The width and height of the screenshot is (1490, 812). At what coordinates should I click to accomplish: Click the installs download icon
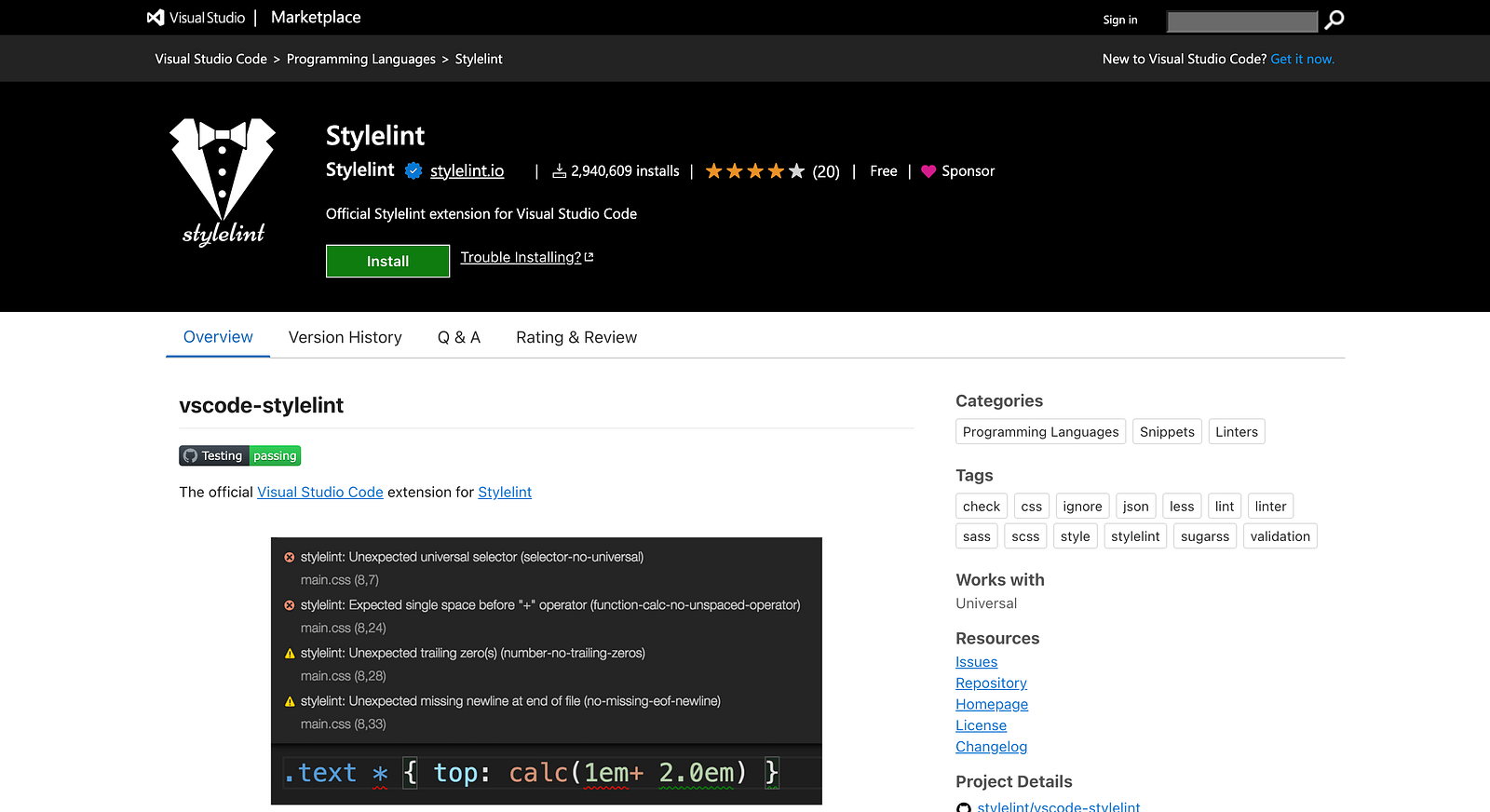click(560, 170)
